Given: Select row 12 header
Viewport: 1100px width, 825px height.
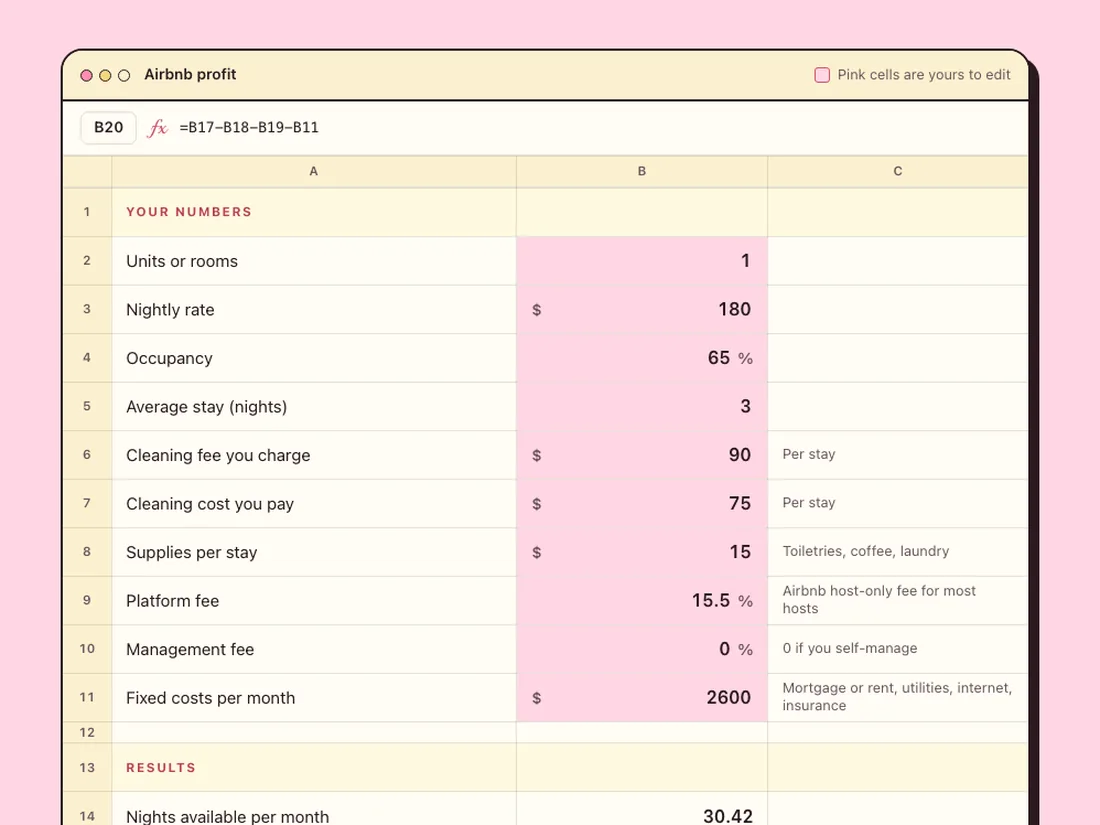Looking at the screenshot, I should 87,732.
